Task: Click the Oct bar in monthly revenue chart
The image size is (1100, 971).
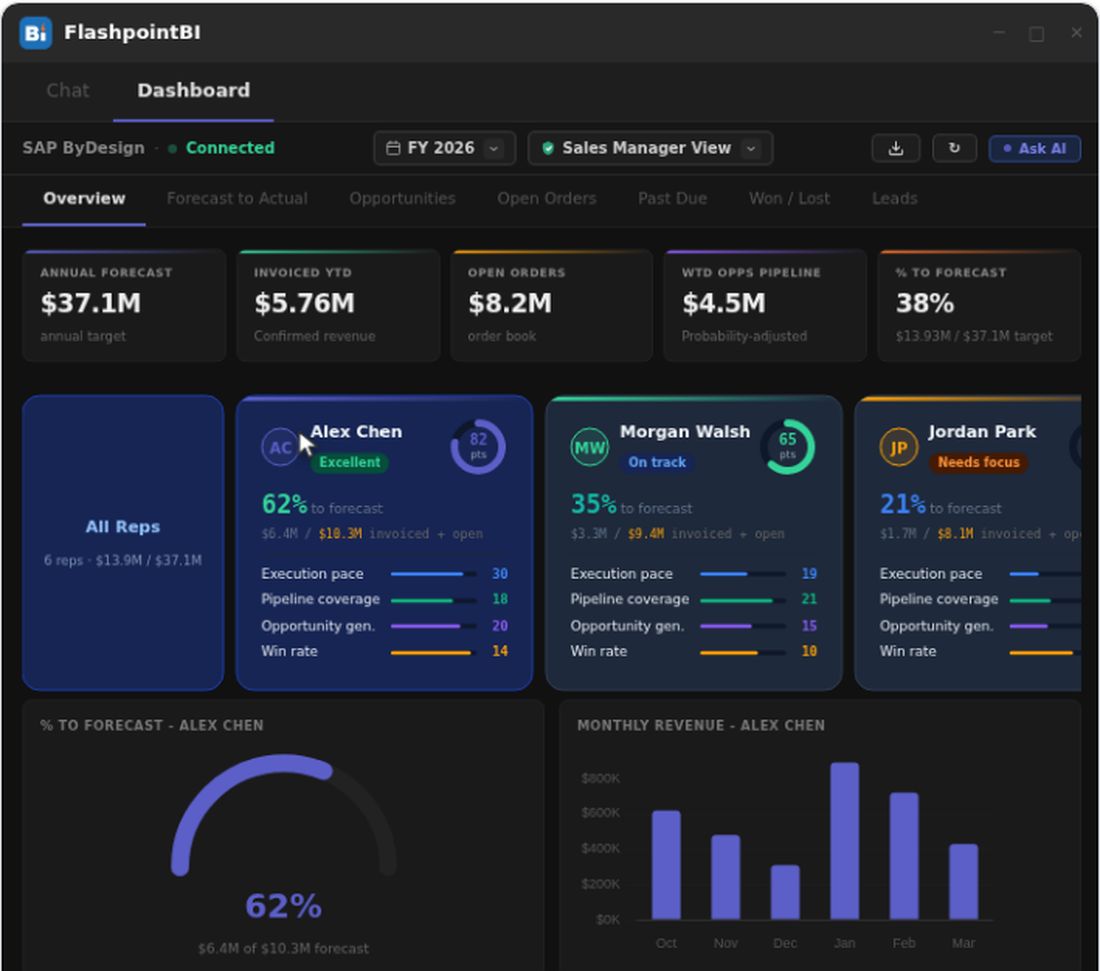Action: (x=666, y=864)
